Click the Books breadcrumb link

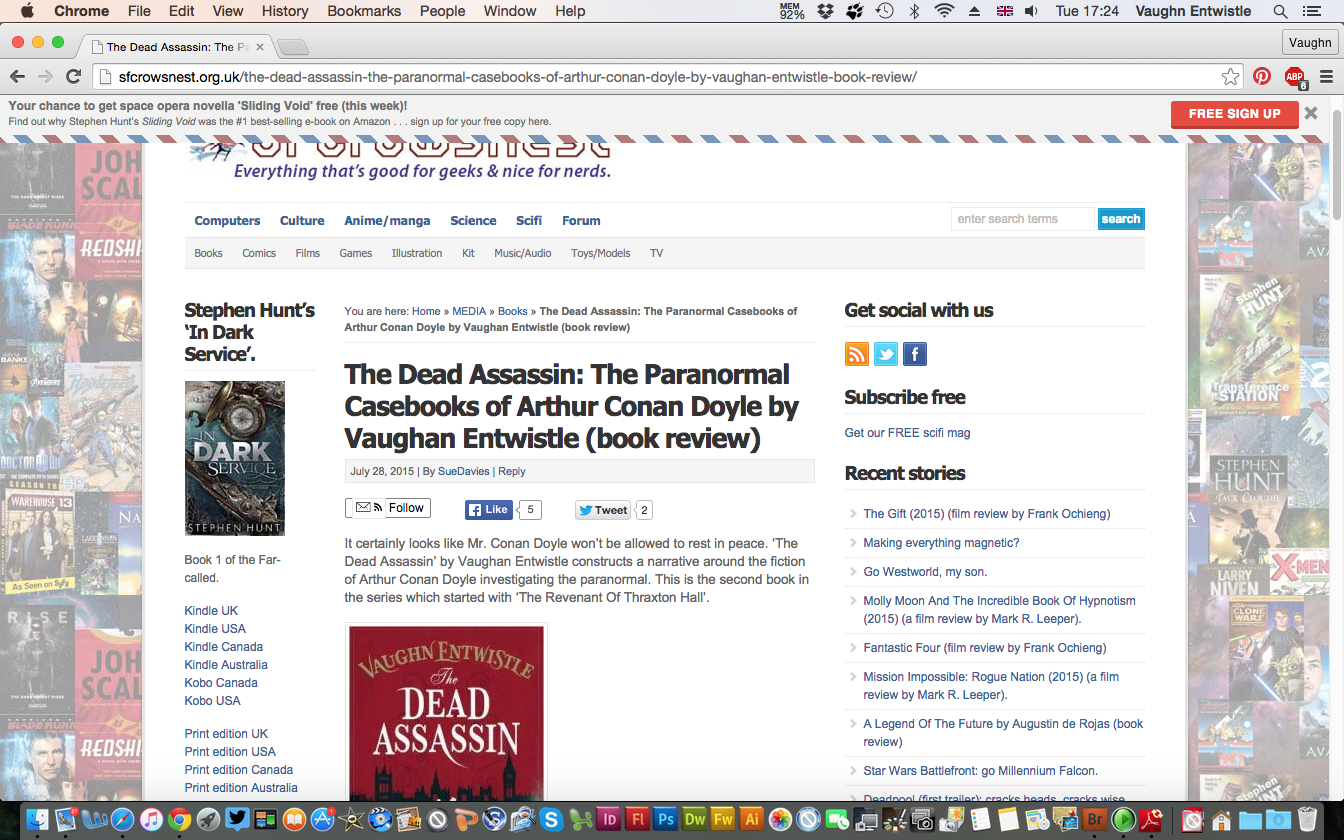[x=513, y=311]
